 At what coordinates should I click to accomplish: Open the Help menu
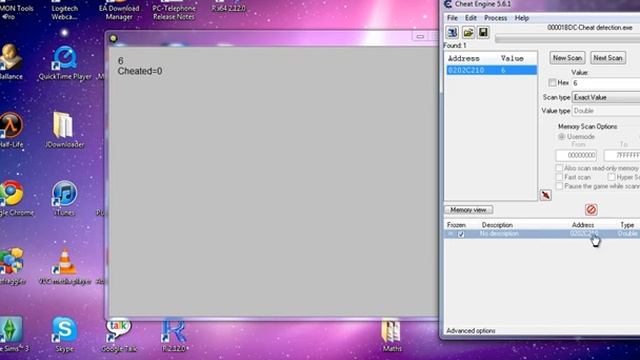[x=522, y=18]
